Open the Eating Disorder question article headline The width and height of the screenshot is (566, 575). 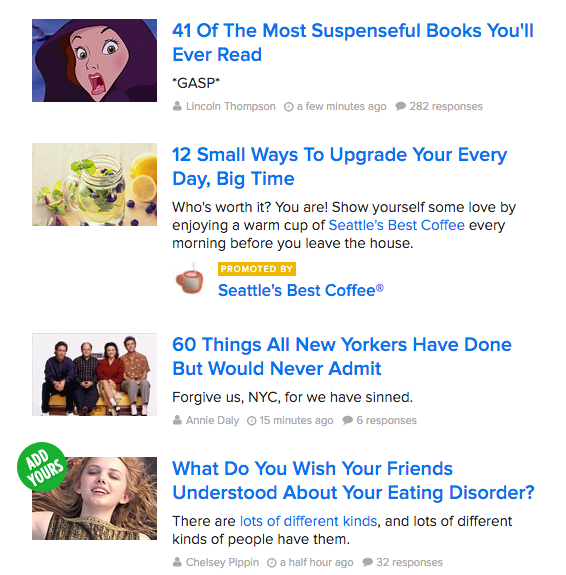[353, 480]
